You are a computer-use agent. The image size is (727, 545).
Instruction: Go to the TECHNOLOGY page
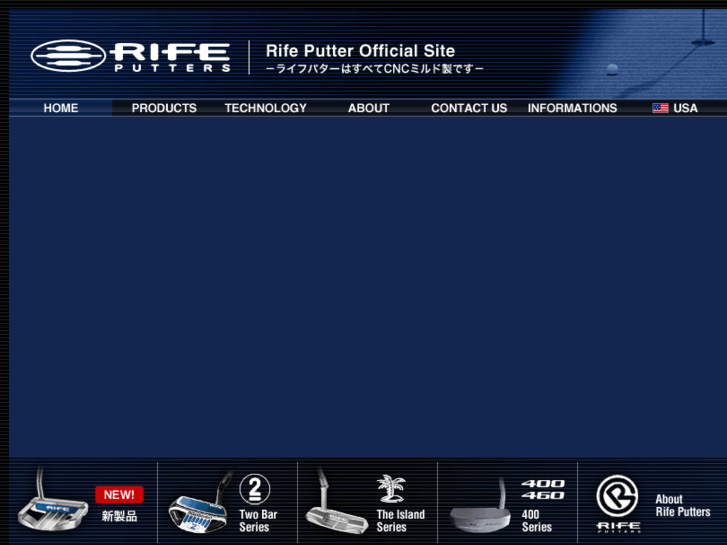266,108
